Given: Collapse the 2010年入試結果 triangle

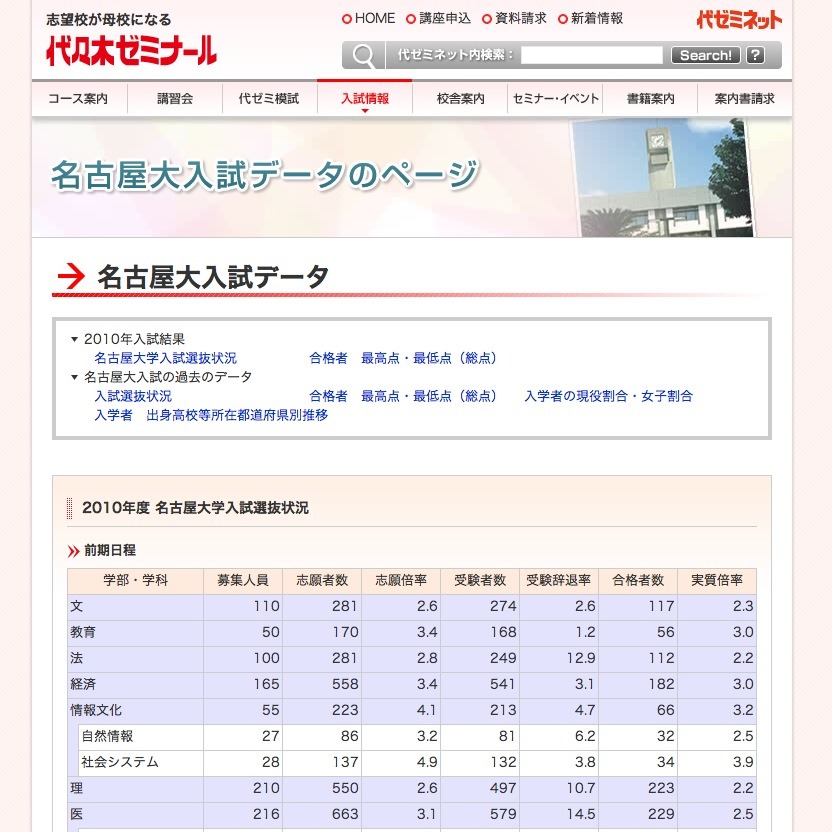Looking at the screenshot, I should 74,339.
